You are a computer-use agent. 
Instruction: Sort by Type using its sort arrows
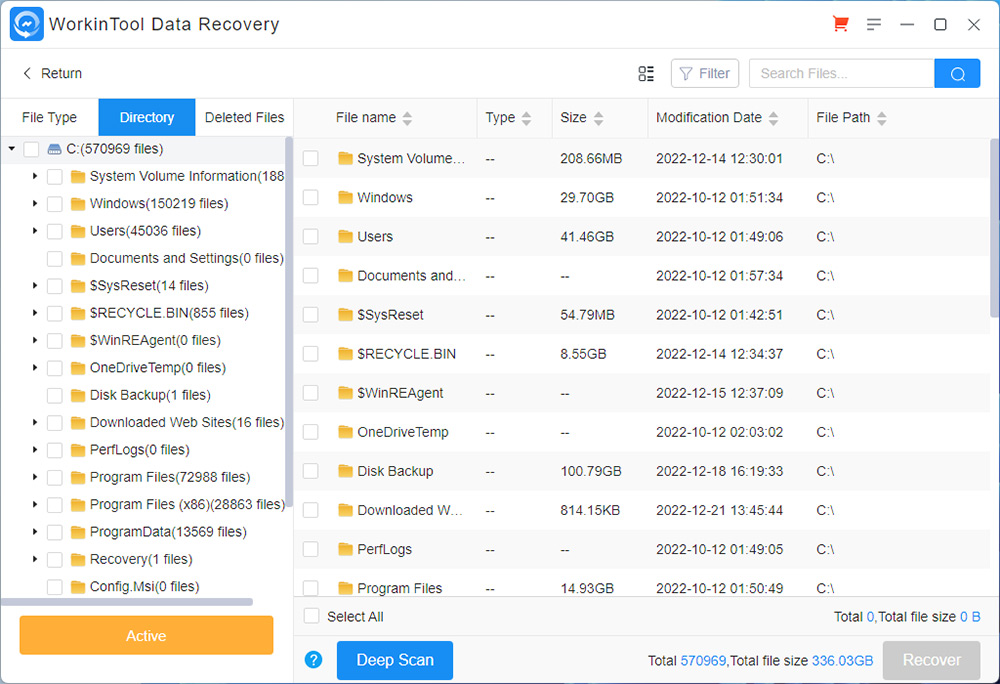(526, 118)
